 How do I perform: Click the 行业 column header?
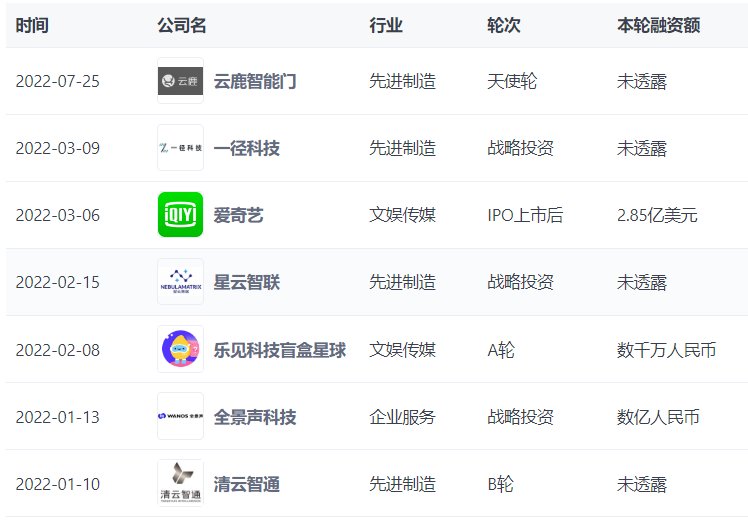pos(386,25)
